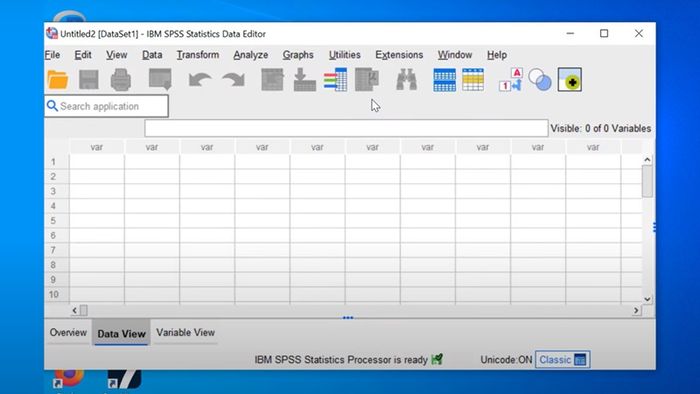Select row header 3
This screenshot has height=394, width=700.
coord(57,191)
